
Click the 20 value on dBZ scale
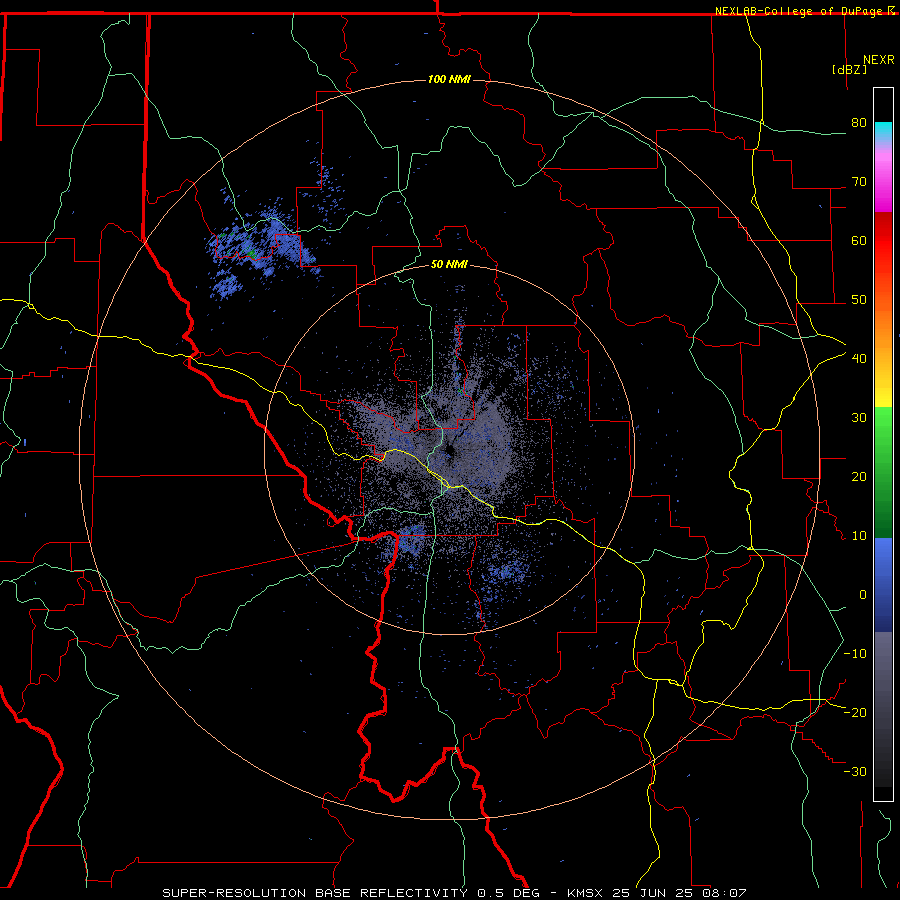(x=859, y=477)
